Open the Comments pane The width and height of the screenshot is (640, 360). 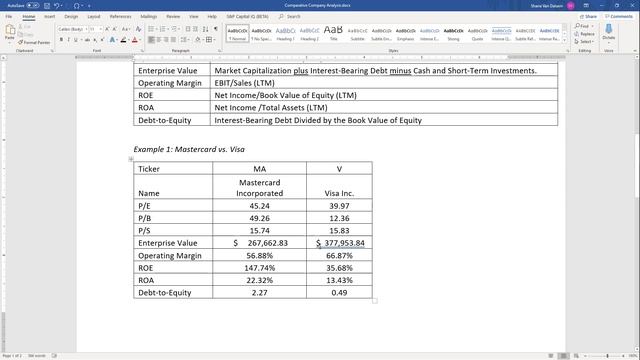tap(619, 16)
